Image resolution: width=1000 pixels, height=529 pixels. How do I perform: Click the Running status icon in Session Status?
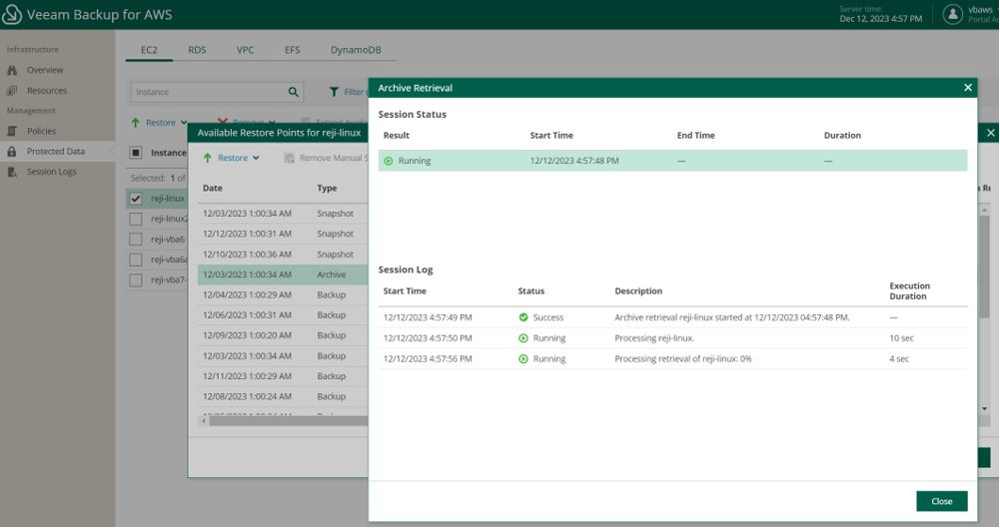(388, 161)
